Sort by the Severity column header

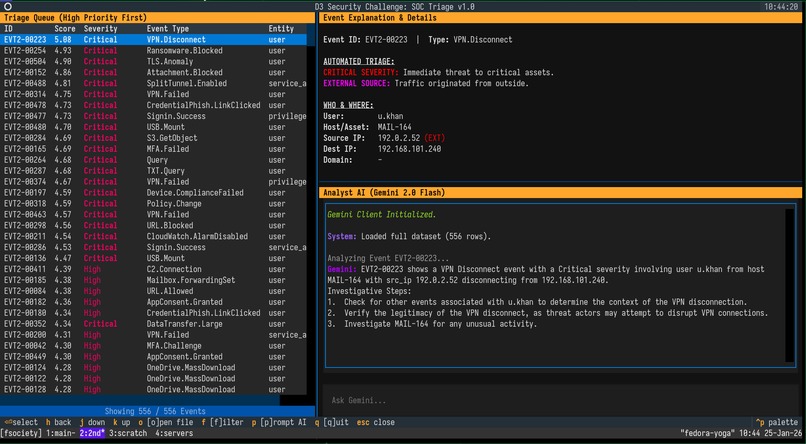tap(101, 29)
